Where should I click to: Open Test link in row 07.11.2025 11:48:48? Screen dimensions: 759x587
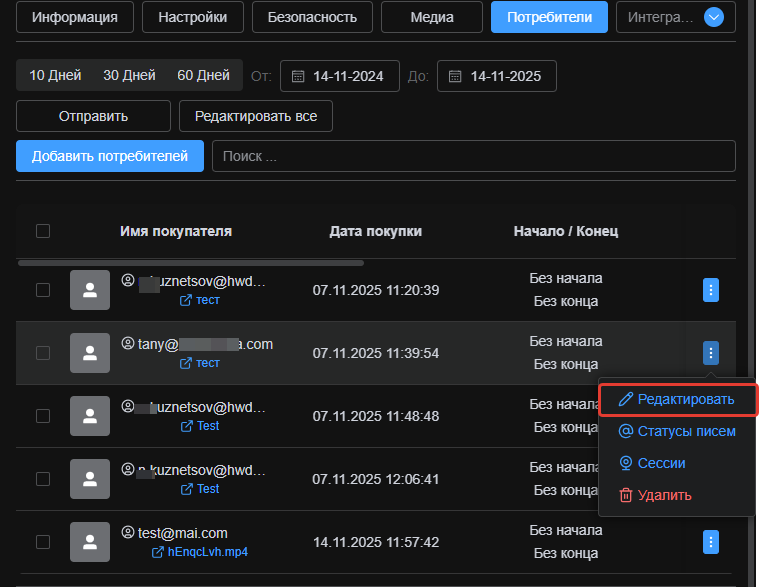point(200,426)
